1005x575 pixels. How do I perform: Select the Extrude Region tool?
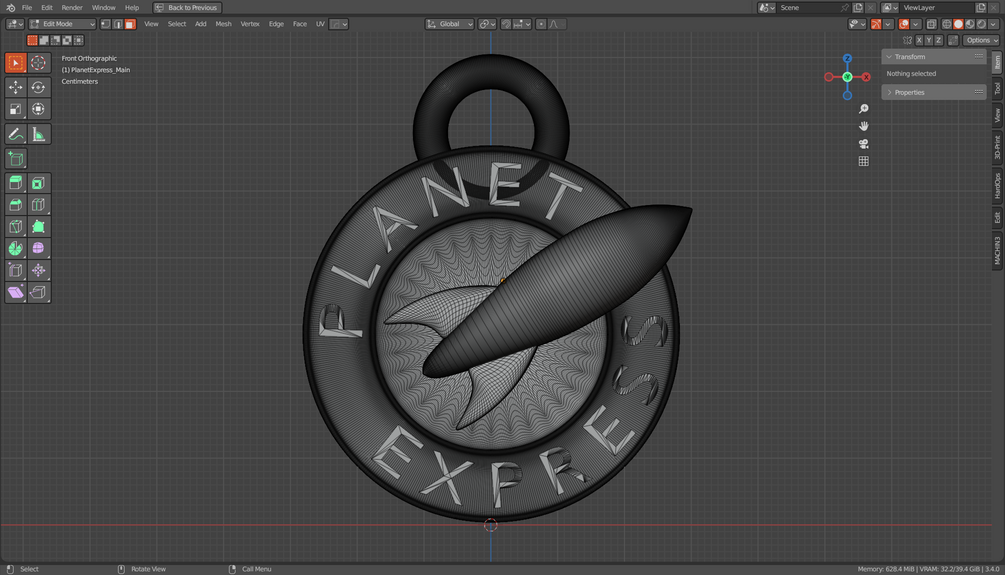15,183
